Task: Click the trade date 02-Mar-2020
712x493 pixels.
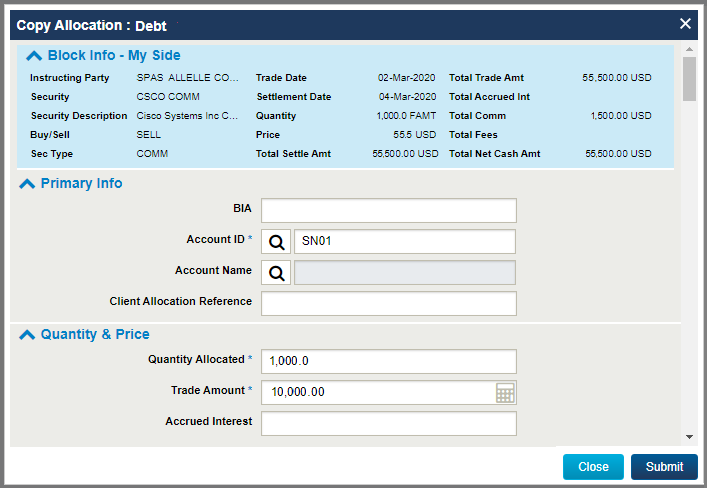Action: (x=406, y=78)
